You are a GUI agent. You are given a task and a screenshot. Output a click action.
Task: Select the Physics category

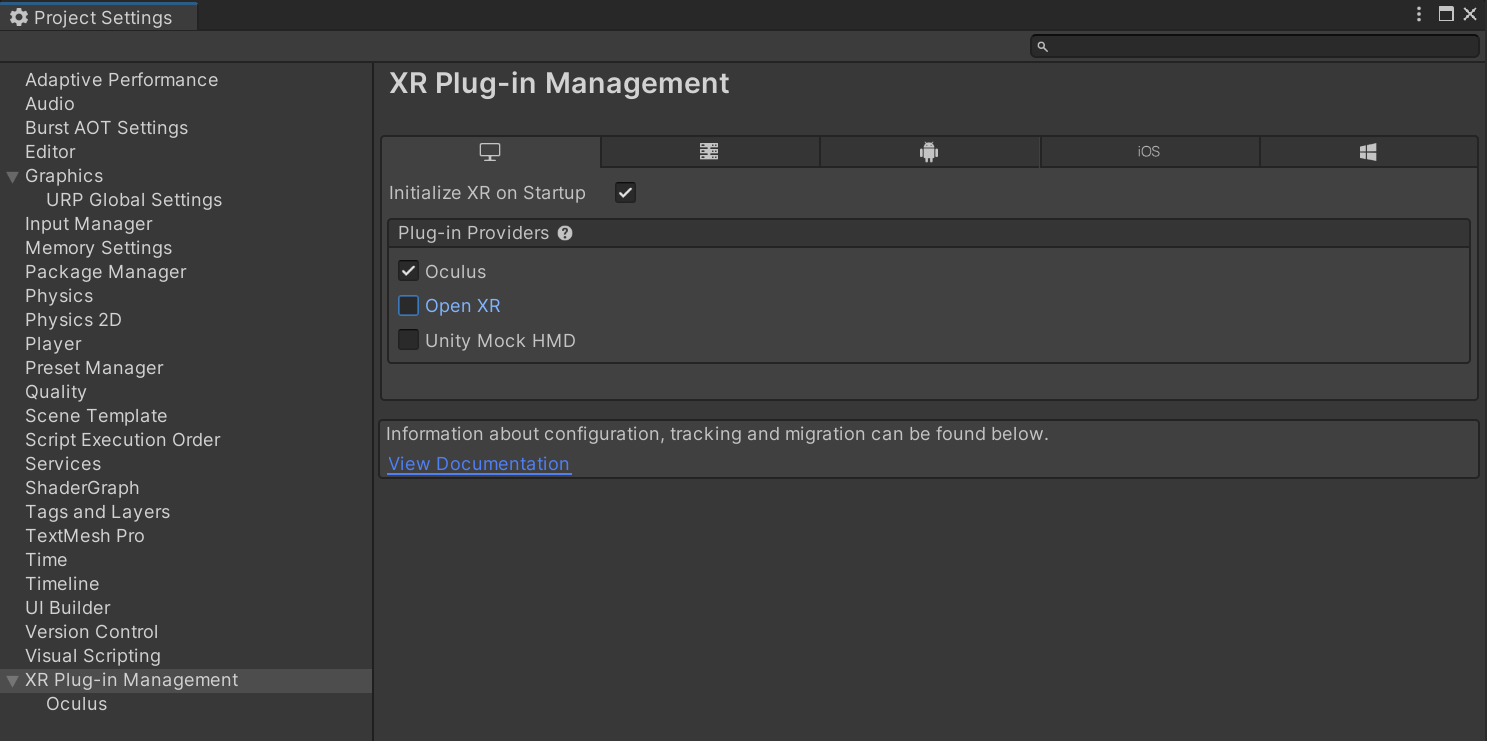click(x=59, y=296)
